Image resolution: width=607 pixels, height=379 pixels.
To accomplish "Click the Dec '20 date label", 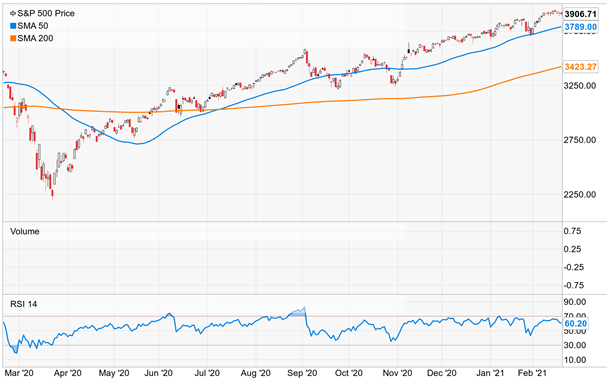I will tap(442, 373).
